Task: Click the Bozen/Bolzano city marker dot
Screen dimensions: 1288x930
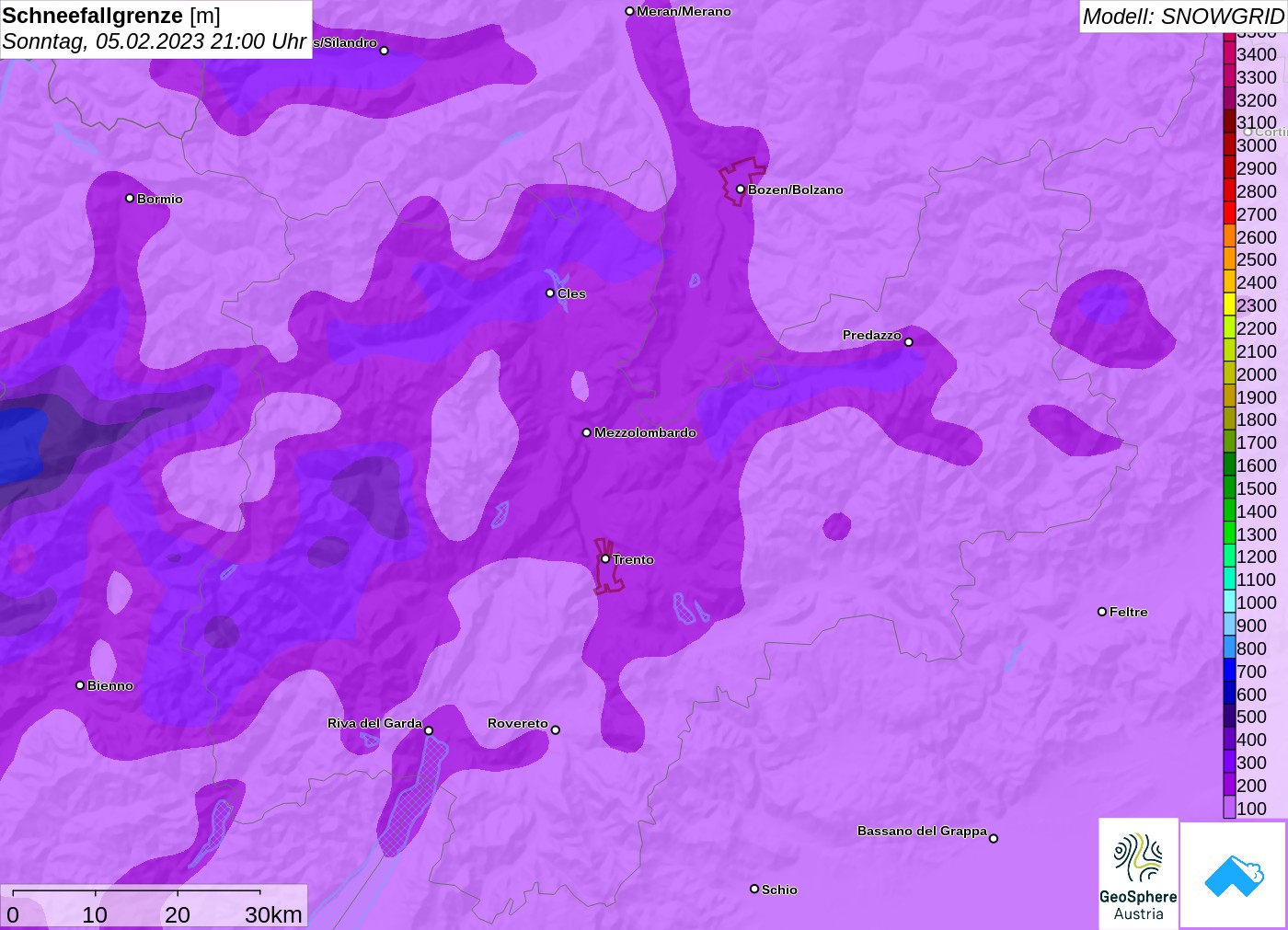Action: pos(740,189)
